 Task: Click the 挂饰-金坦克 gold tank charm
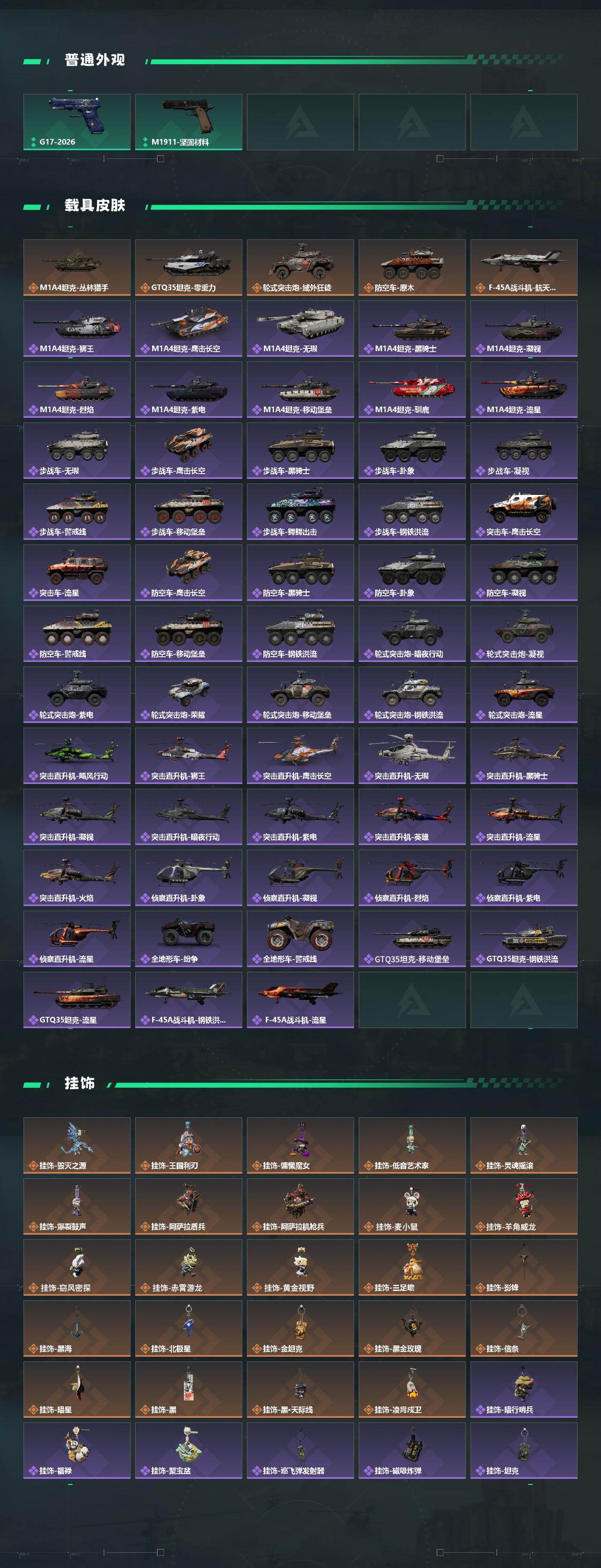300,1329
